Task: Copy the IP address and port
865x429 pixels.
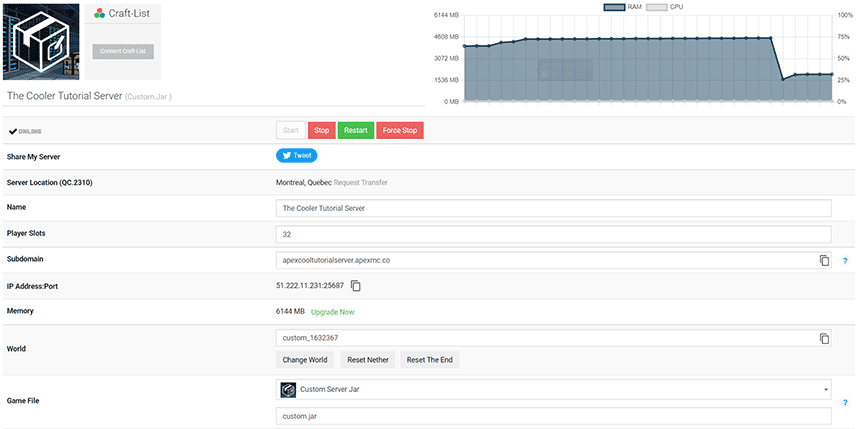Action: coord(355,286)
